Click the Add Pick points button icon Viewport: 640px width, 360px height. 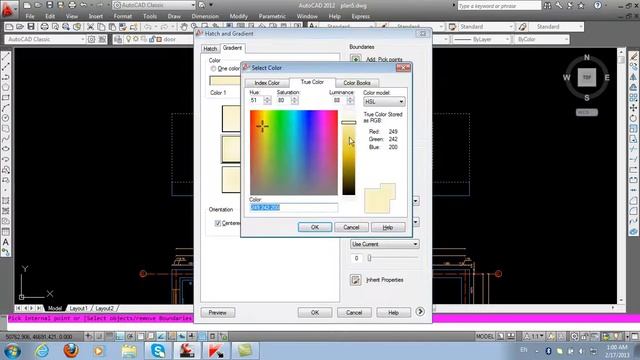(356, 59)
